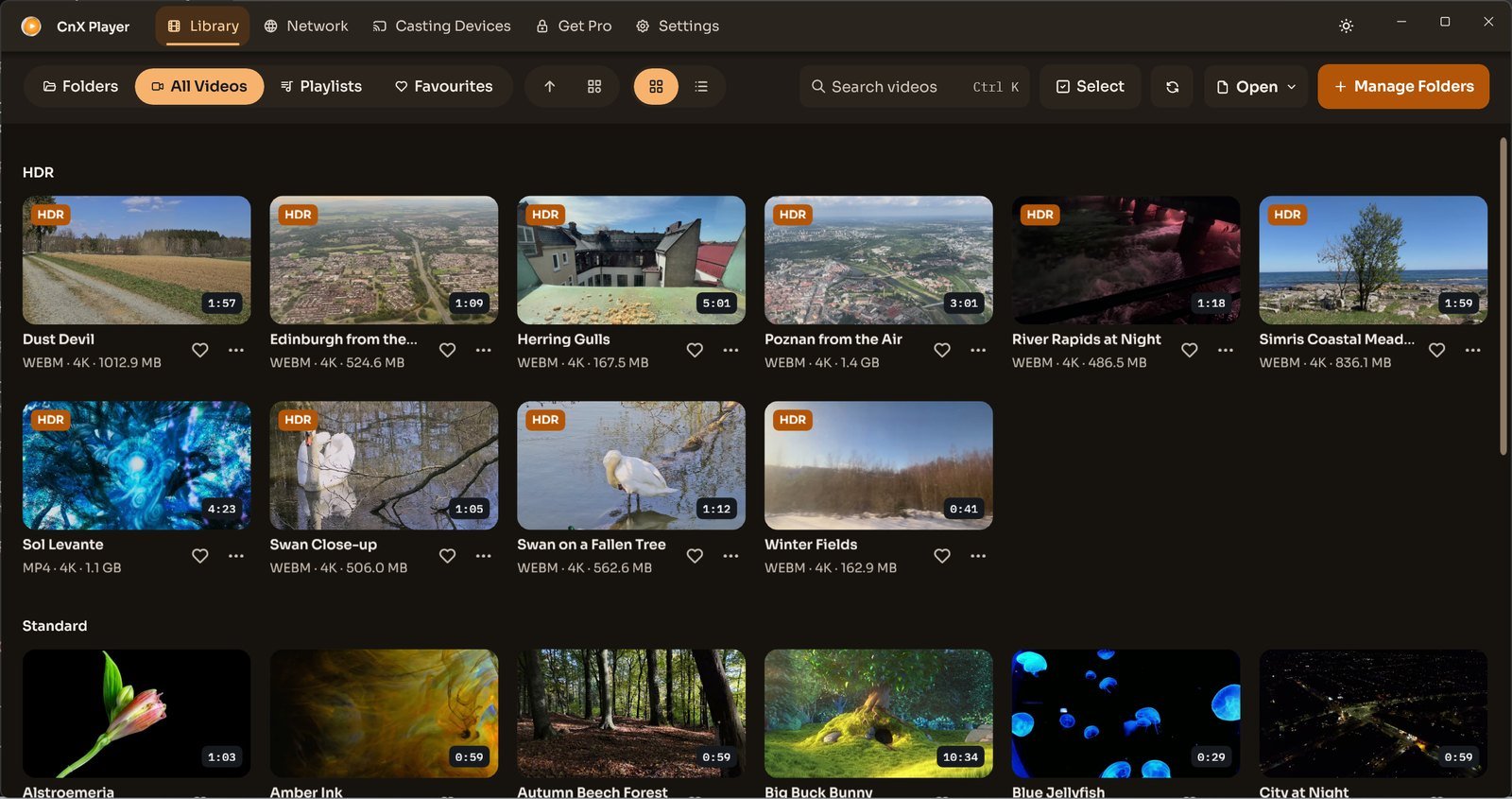
Task: Open more options for Dust Devil
Action: pyautogui.click(x=236, y=350)
